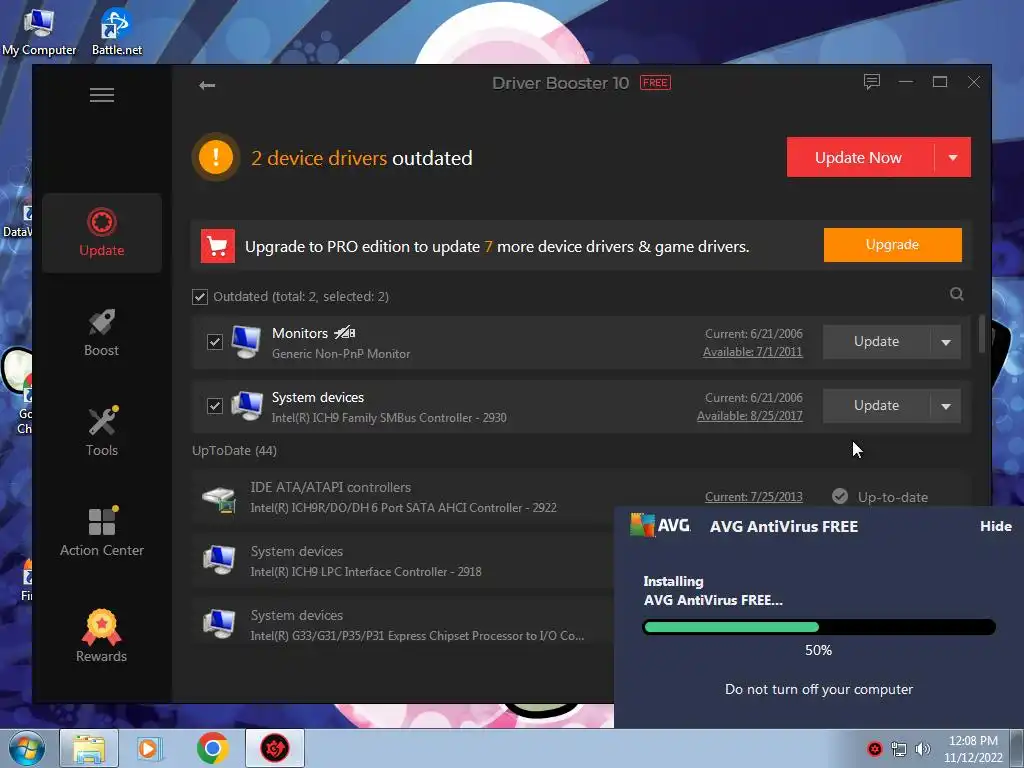This screenshot has height=768, width=1024.
Task: Open the Boost rocket section
Action: [102, 332]
